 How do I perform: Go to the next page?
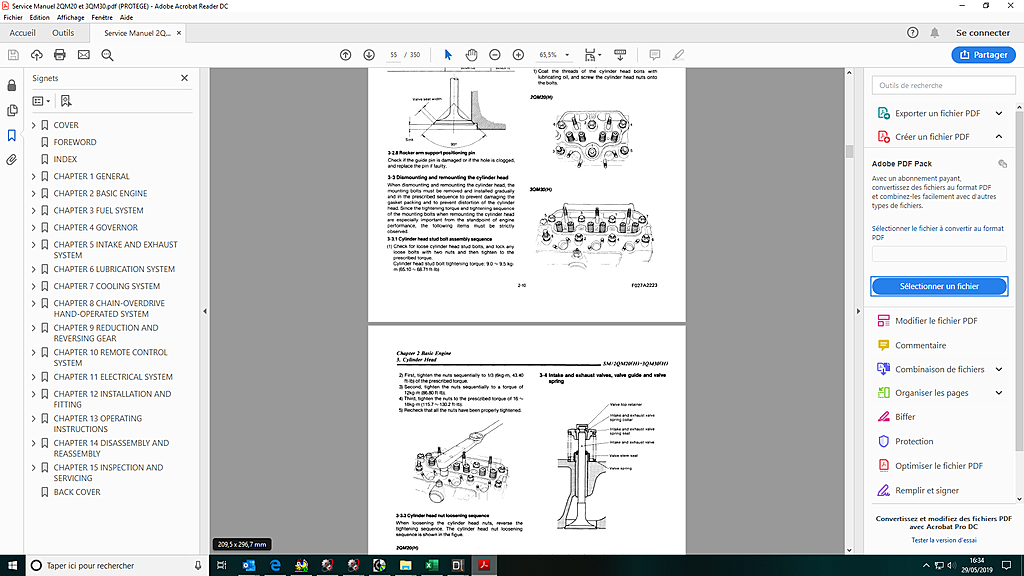[x=369, y=55]
